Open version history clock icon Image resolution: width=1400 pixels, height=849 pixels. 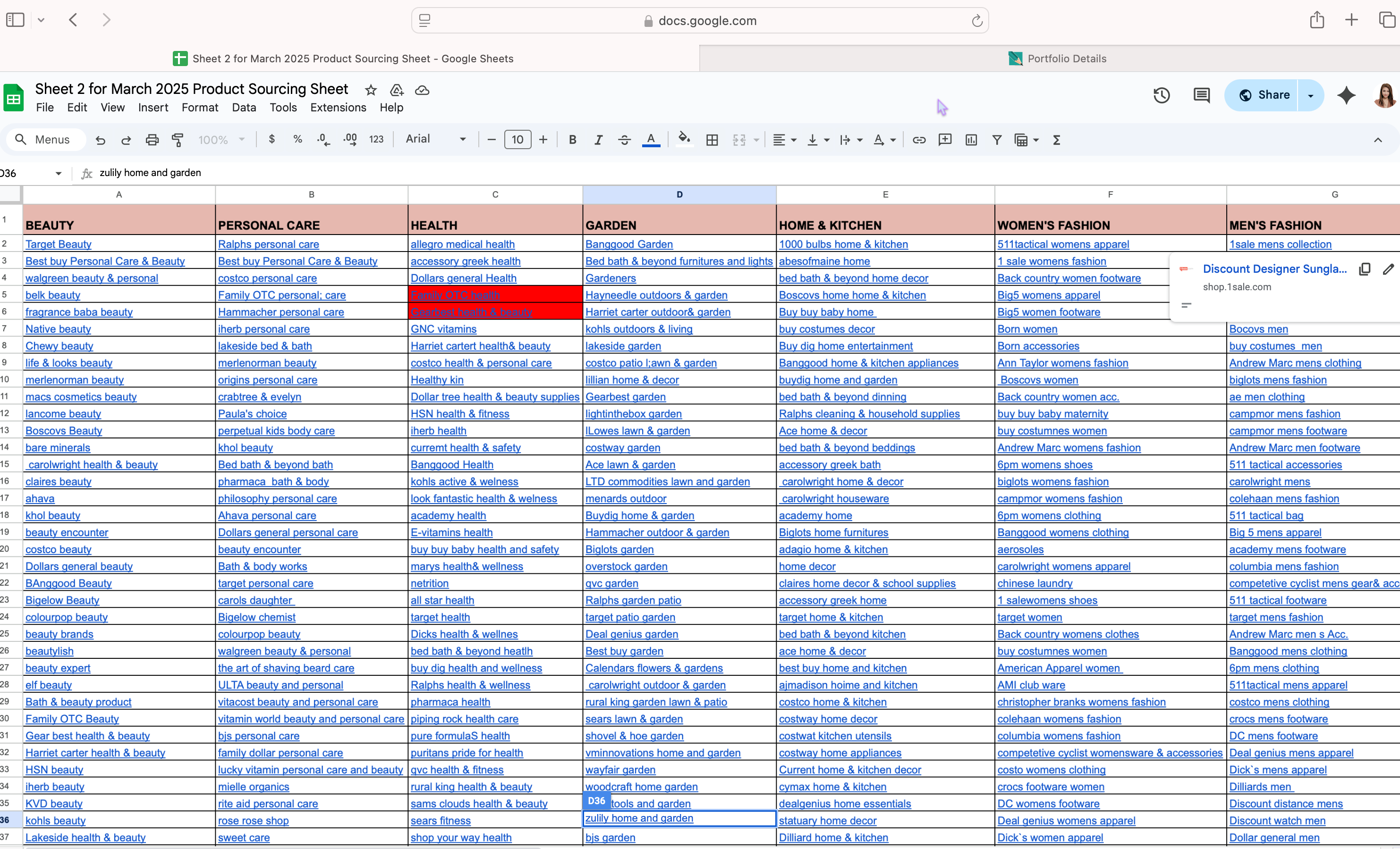tap(1162, 95)
